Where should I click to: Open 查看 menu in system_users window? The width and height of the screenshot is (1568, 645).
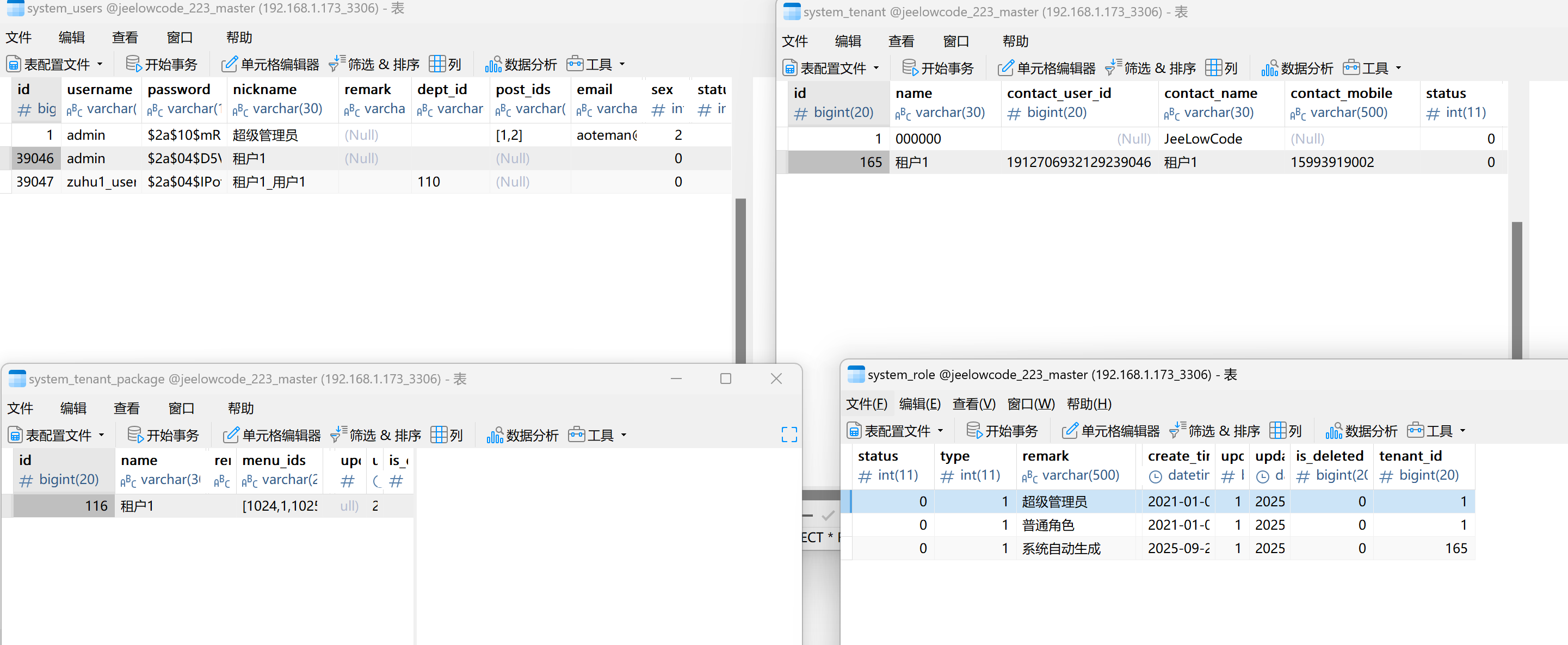pyautogui.click(x=125, y=38)
